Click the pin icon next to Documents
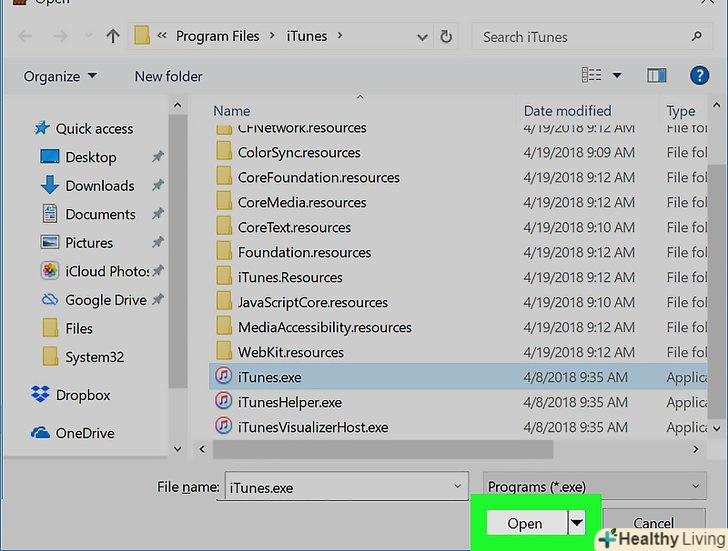 (158, 214)
